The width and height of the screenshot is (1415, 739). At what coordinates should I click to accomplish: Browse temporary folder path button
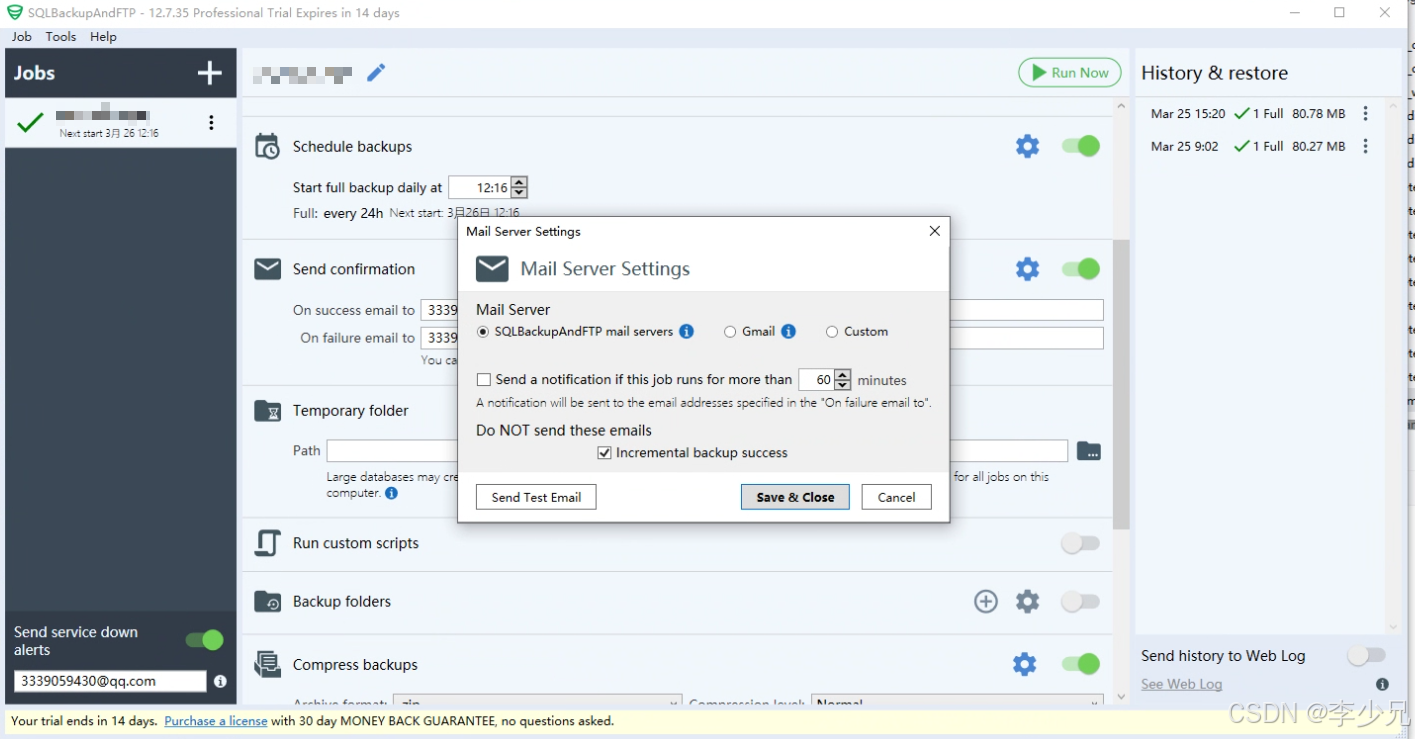pos(1089,451)
